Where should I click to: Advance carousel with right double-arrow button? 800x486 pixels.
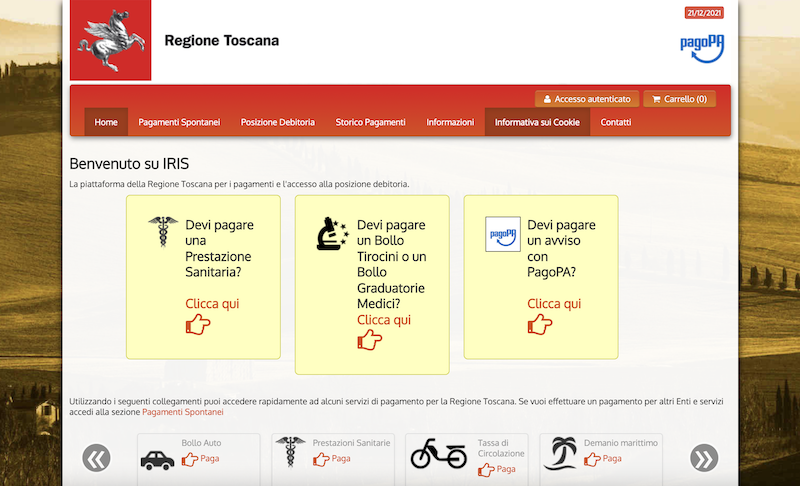(x=704, y=458)
